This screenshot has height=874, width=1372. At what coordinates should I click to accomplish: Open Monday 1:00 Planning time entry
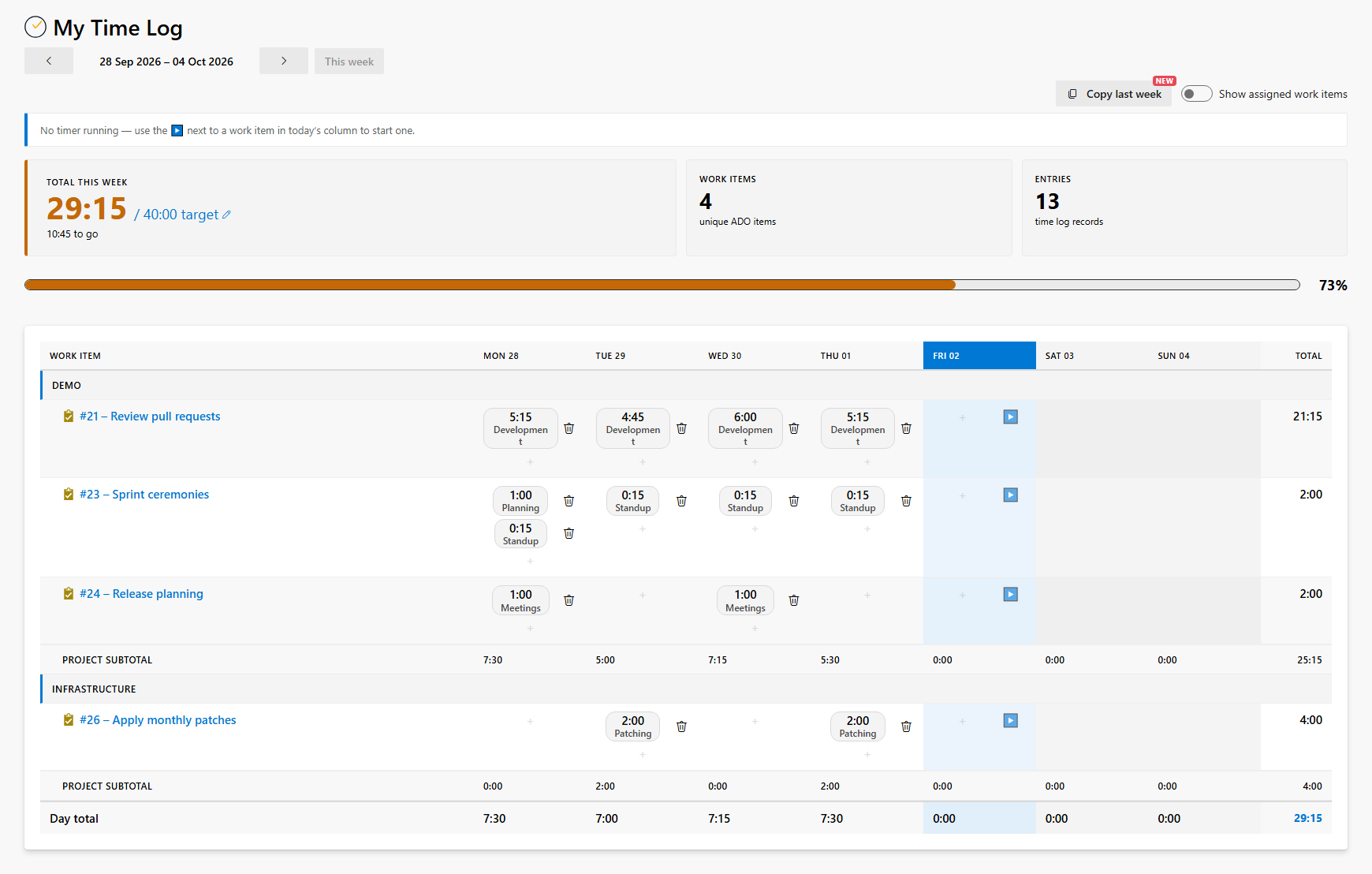(520, 501)
